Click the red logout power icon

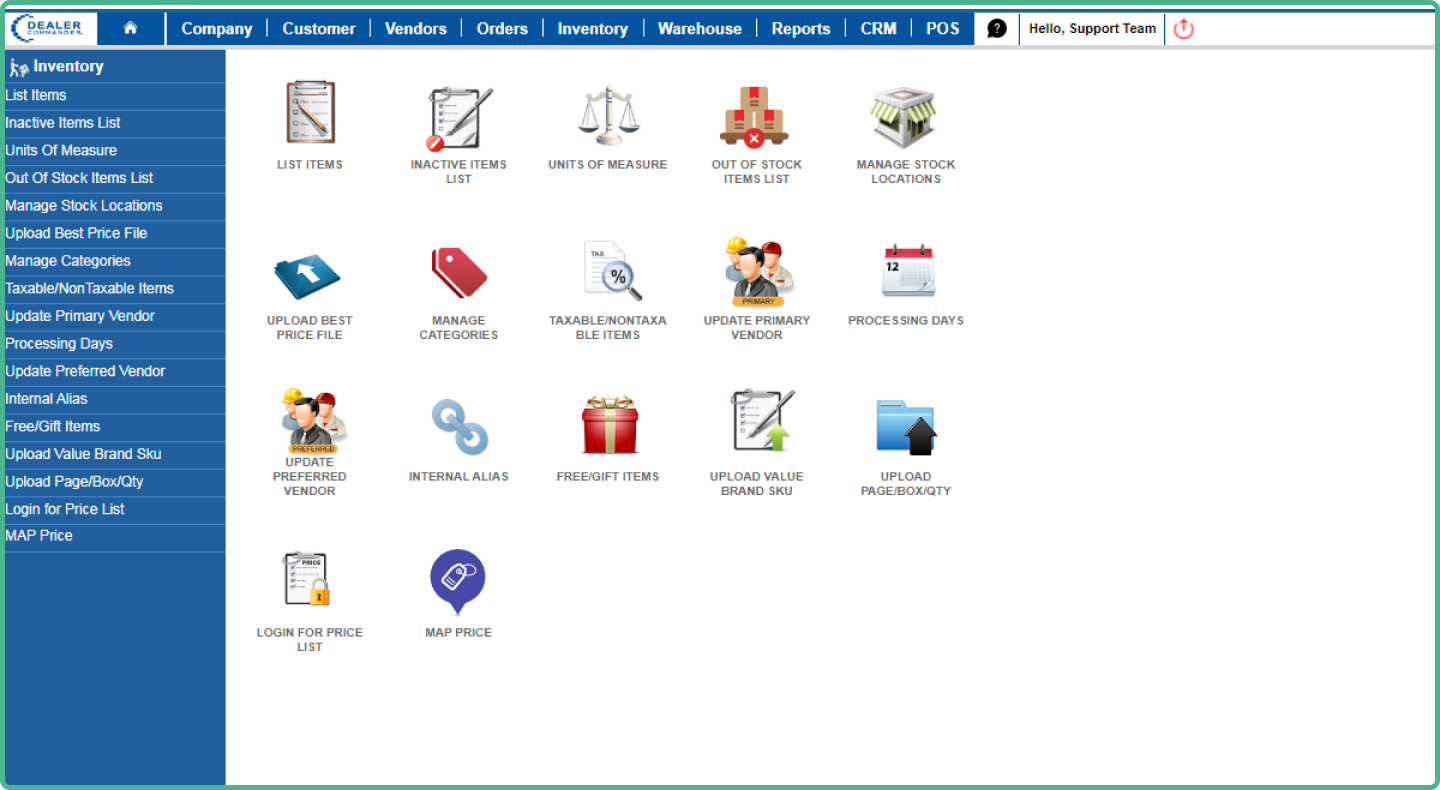pos(1184,29)
